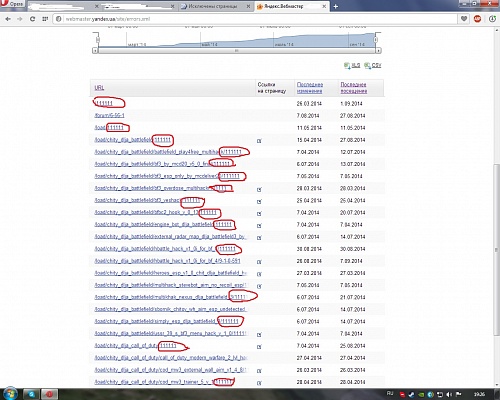Image resolution: width=500 pixels, height=400 pixels.
Task: Click the chart's horizontal scrollbar thumb
Action: click(x=237, y=51)
